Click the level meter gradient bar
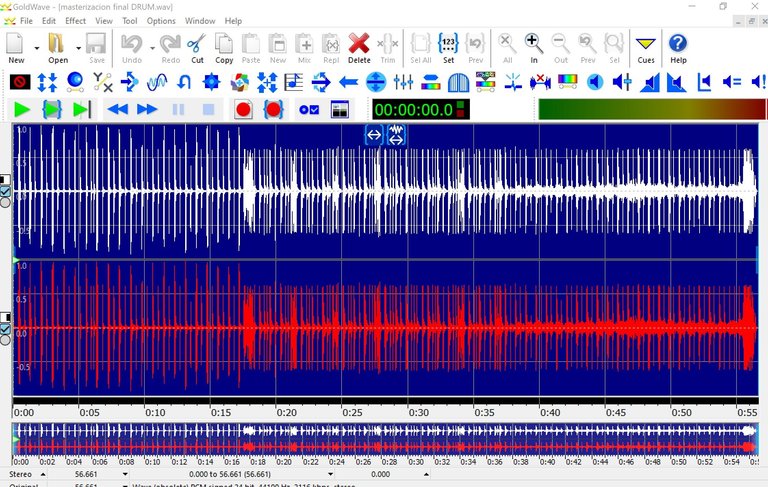This screenshot has width=768, height=487. [x=651, y=109]
